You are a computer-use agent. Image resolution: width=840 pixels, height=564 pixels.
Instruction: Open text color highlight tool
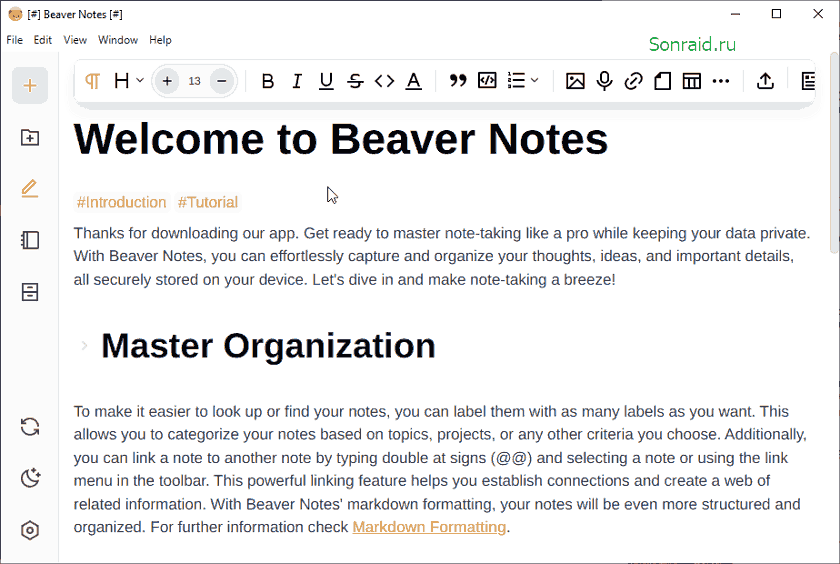[414, 81]
